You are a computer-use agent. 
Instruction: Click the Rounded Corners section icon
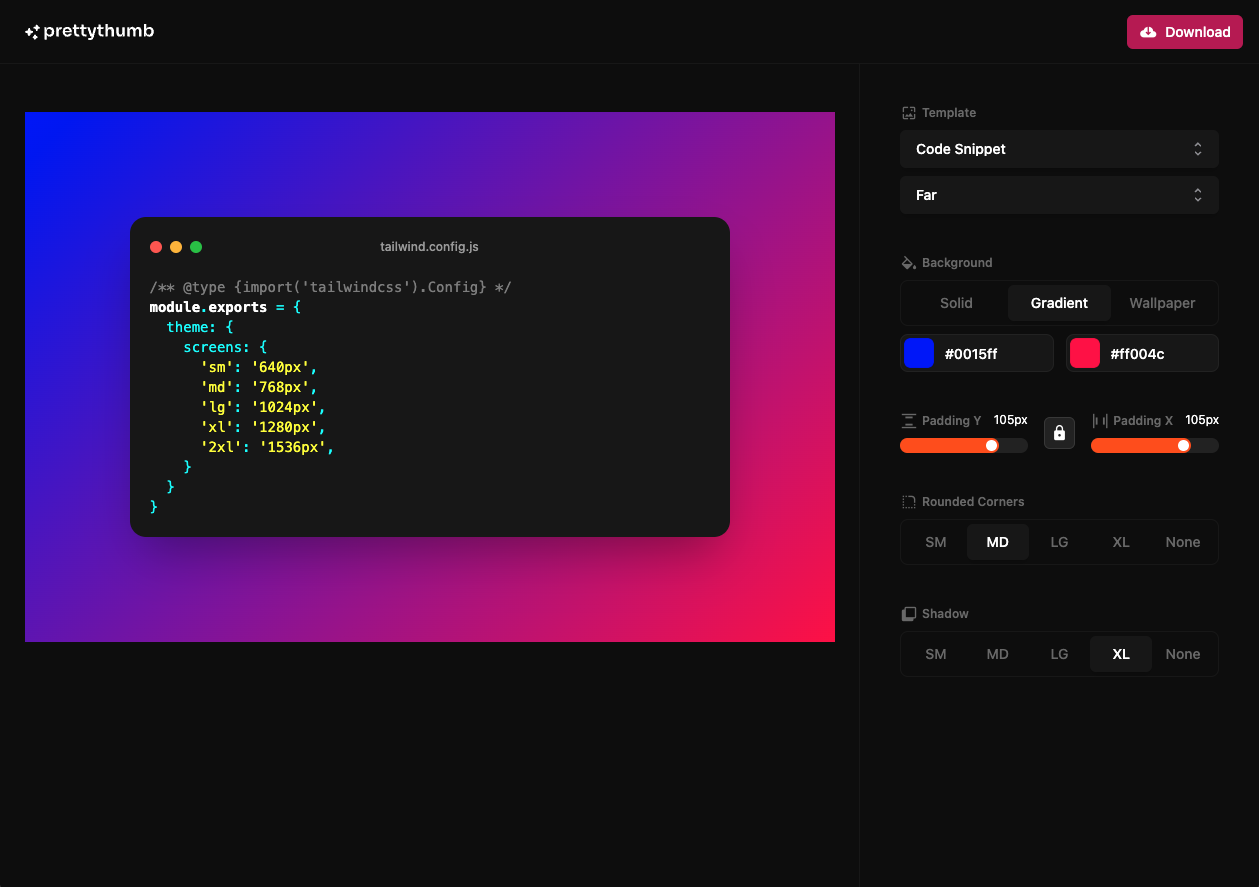[x=909, y=502]
